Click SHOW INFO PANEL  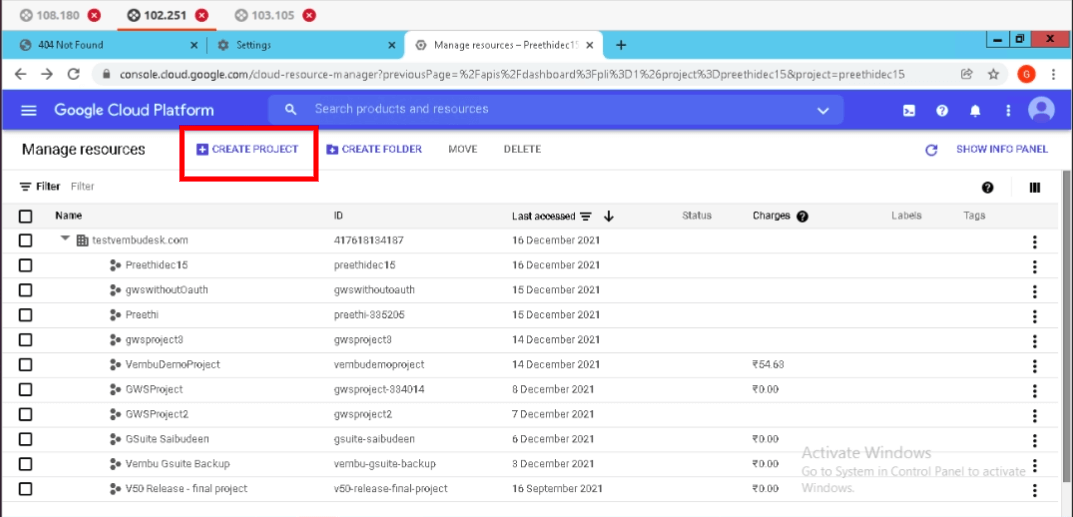coord(1002,149)
